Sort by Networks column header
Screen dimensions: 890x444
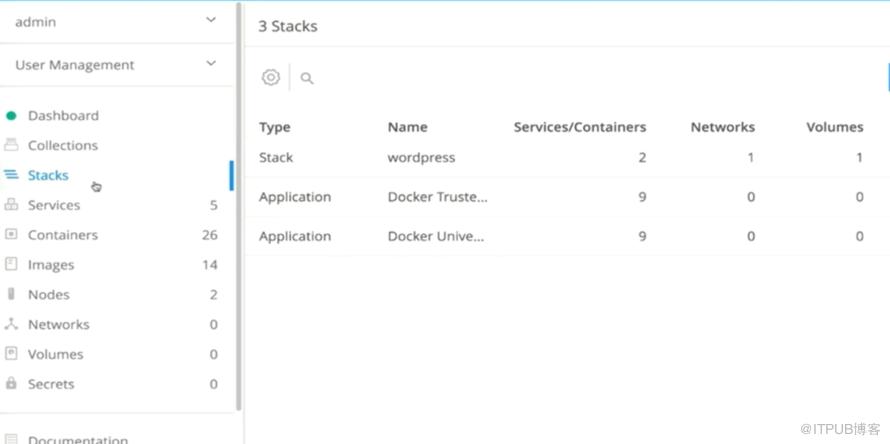point(723,127)
